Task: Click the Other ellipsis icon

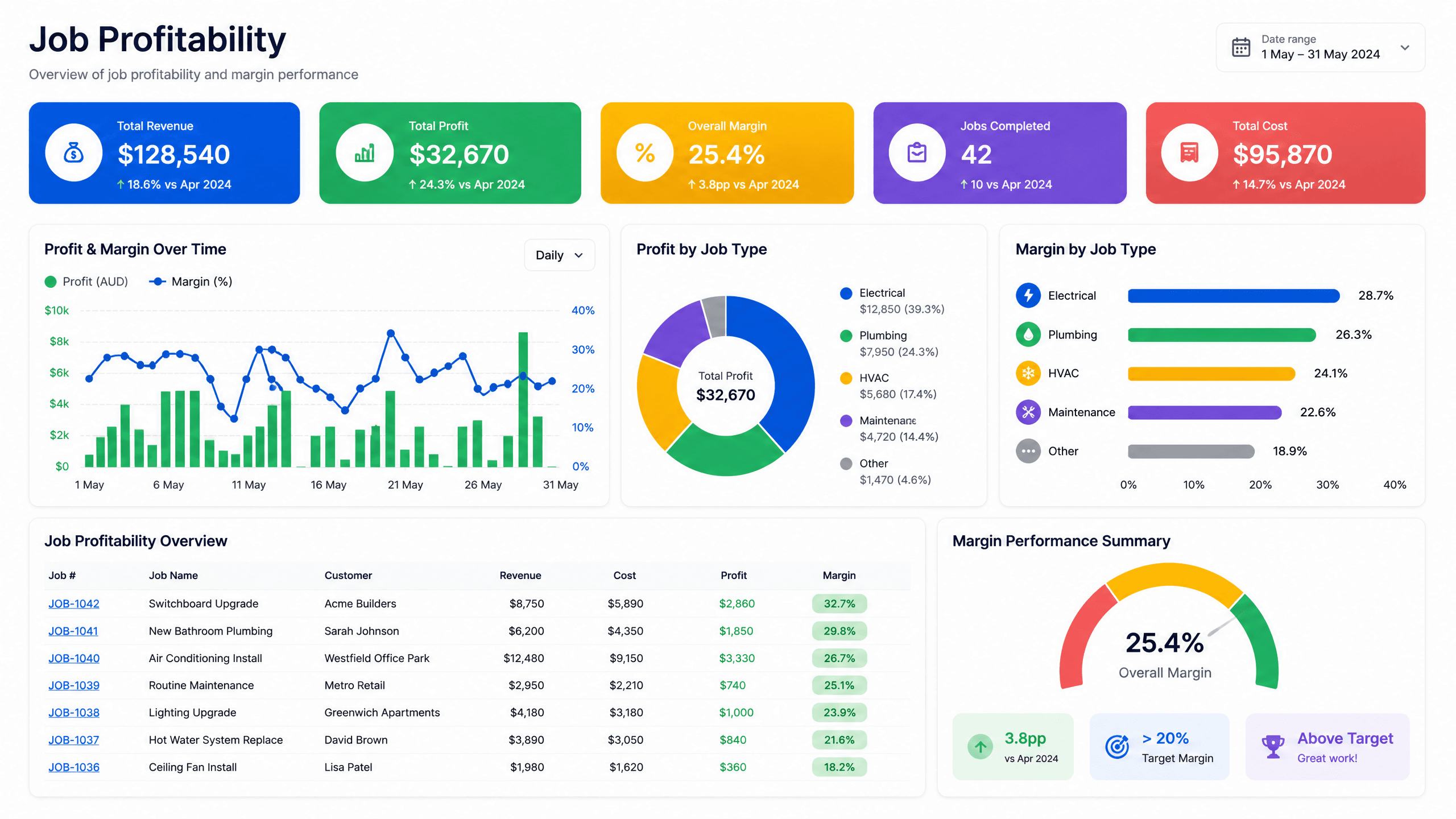Action: [1028, 451]
